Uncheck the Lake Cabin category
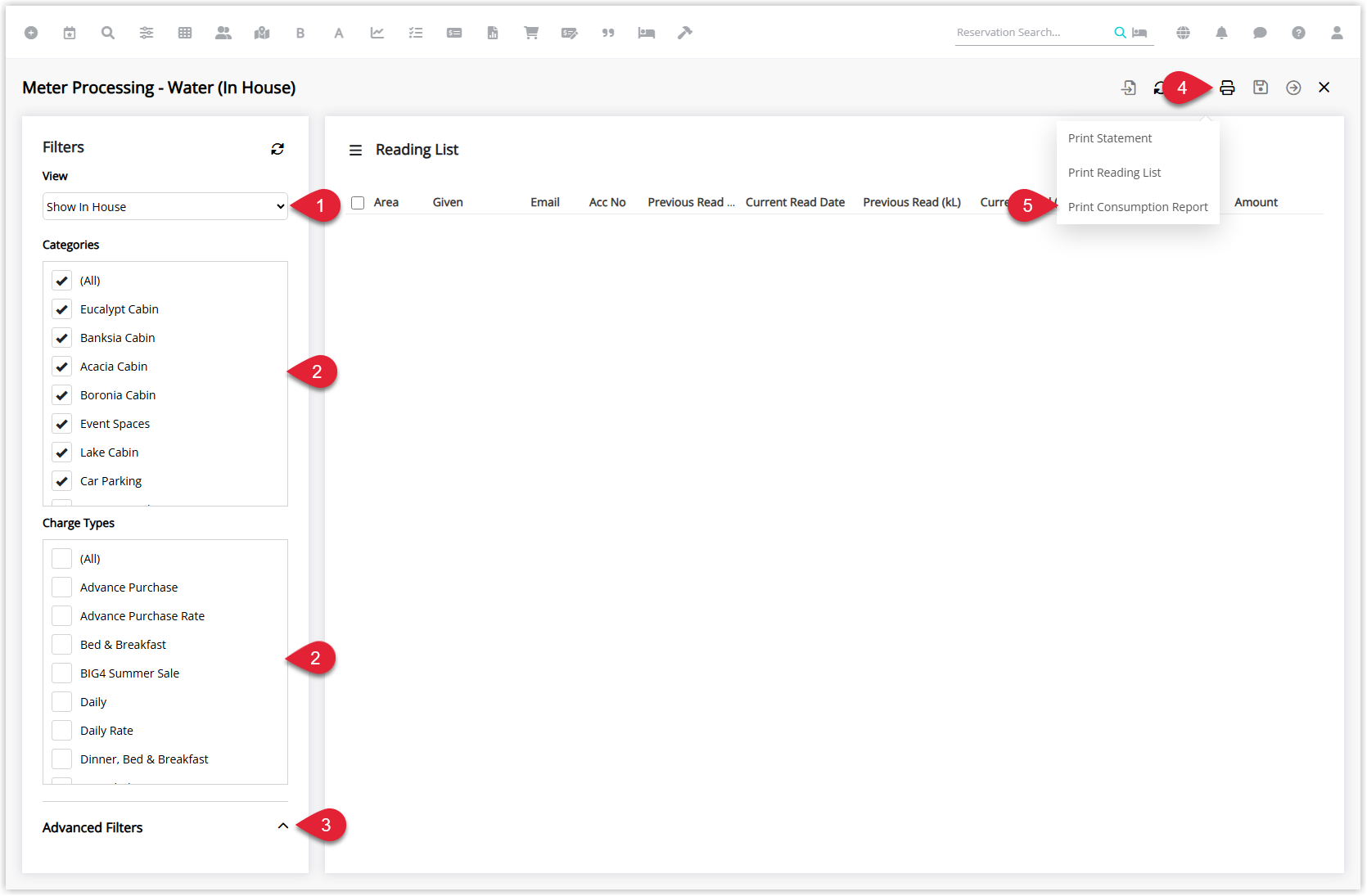 [x=62, y=453]
